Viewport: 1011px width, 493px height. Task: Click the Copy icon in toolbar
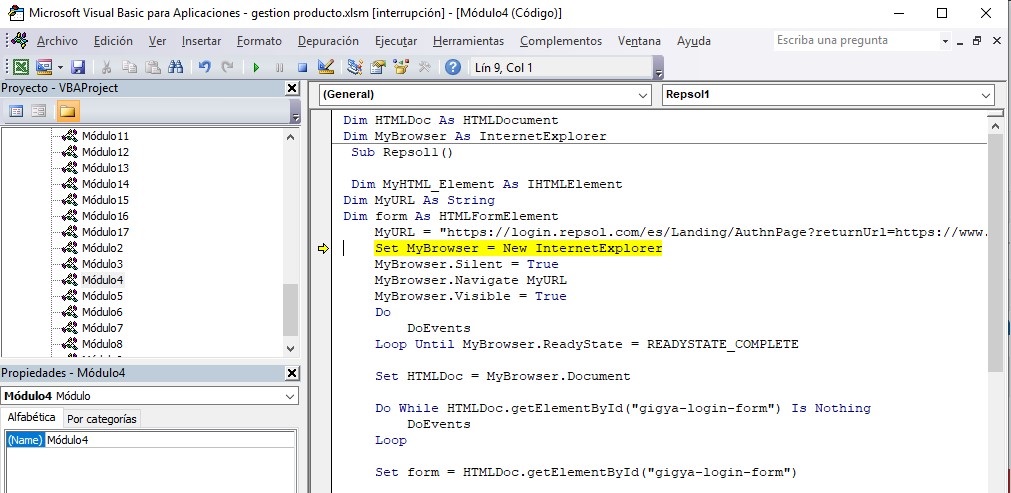pyautogui.click(x=130, y=67)
